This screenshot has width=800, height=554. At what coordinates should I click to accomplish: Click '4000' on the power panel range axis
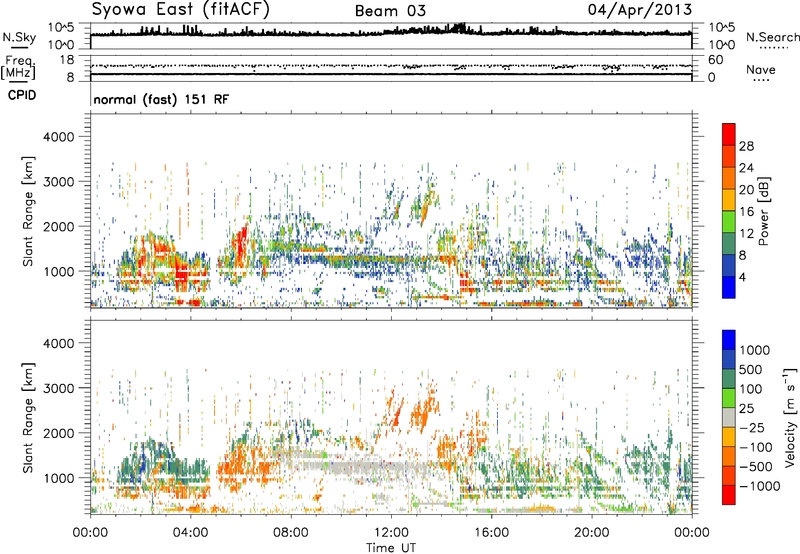59,137
